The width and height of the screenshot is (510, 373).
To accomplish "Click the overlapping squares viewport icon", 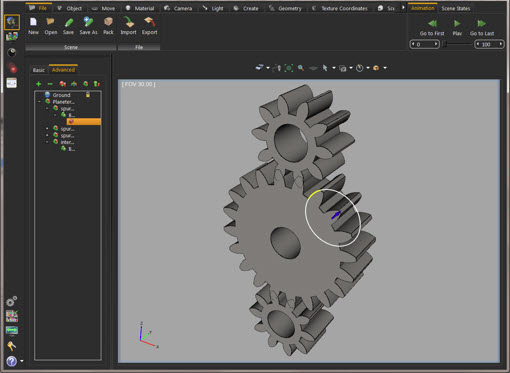I will (342, 68).
